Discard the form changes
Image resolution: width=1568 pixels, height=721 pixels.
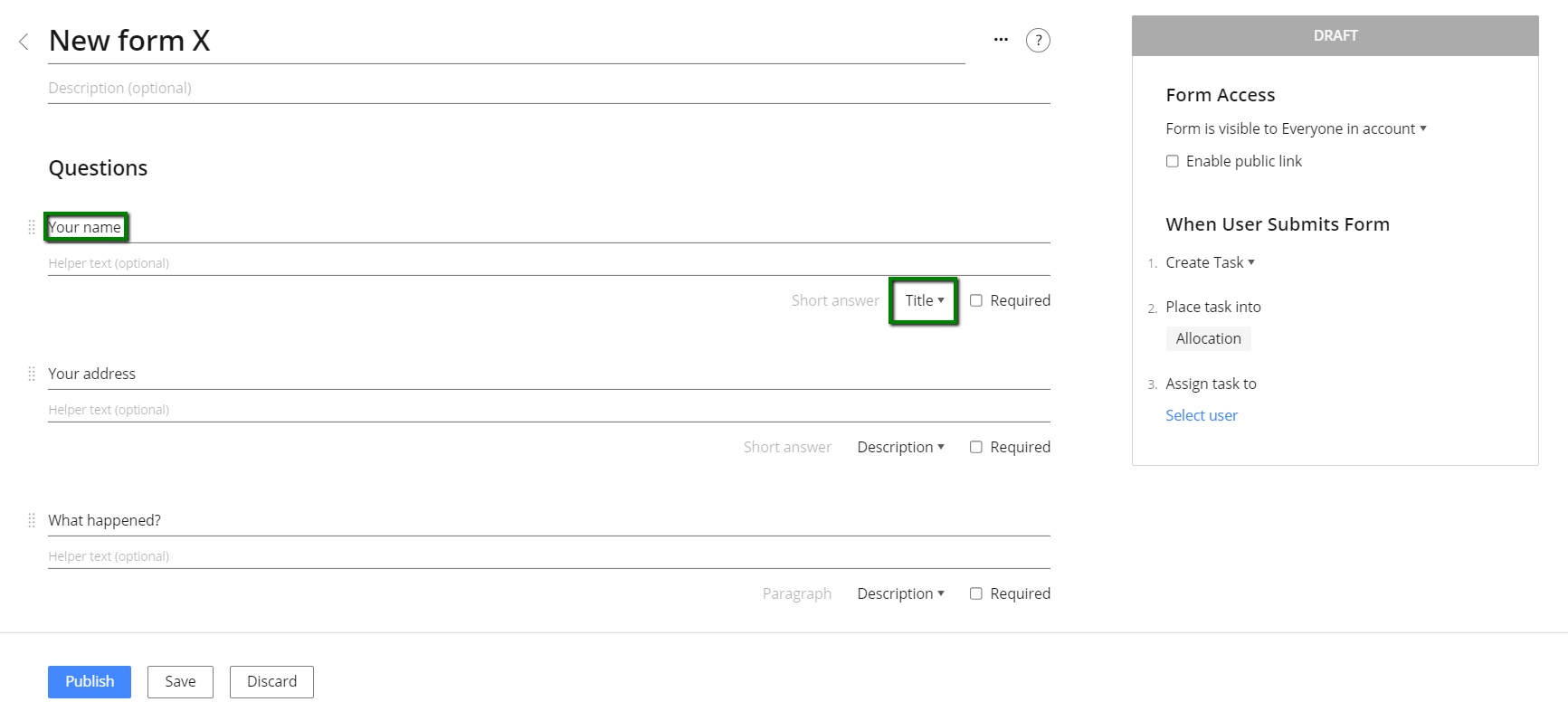pyautogui.click(x=271, y=682)
